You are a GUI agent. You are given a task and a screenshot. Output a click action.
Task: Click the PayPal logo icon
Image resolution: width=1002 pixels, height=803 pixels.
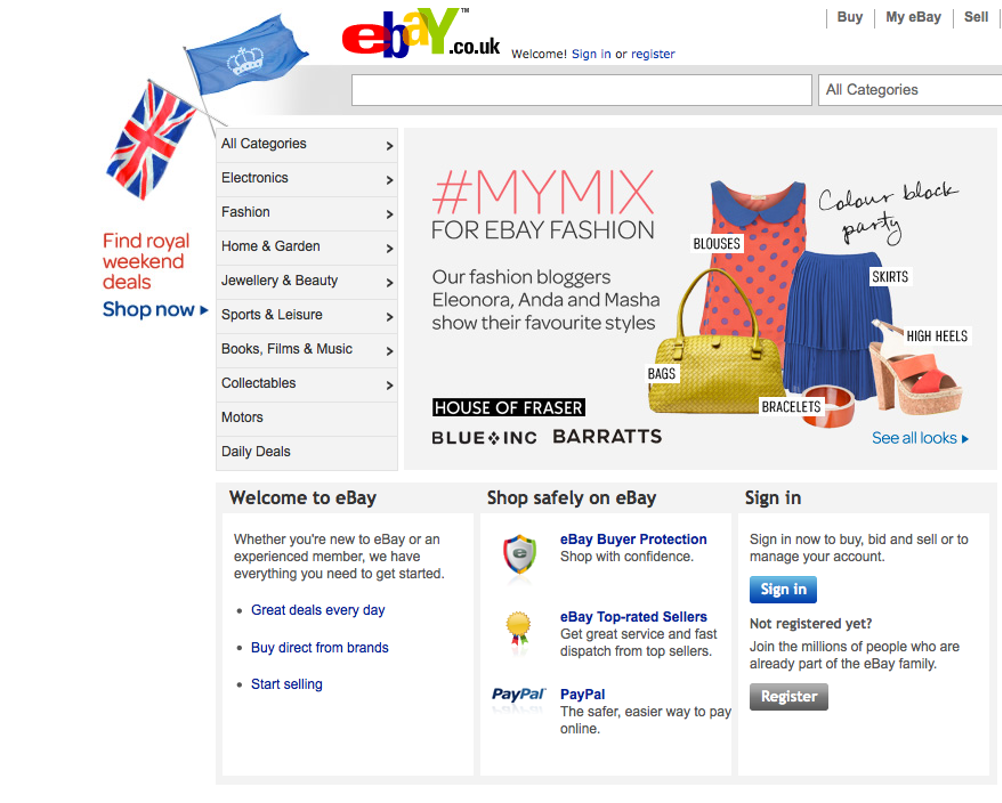point(518,694)
